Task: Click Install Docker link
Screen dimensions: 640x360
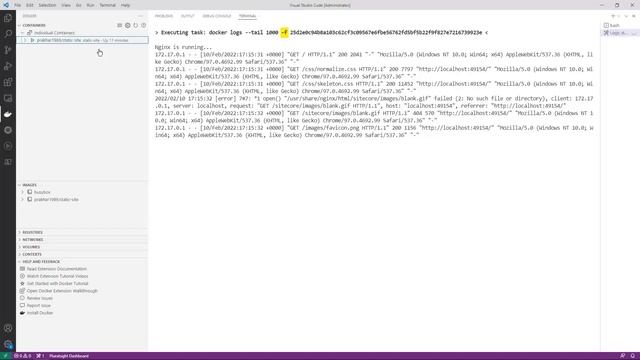Action: point(40,313)
